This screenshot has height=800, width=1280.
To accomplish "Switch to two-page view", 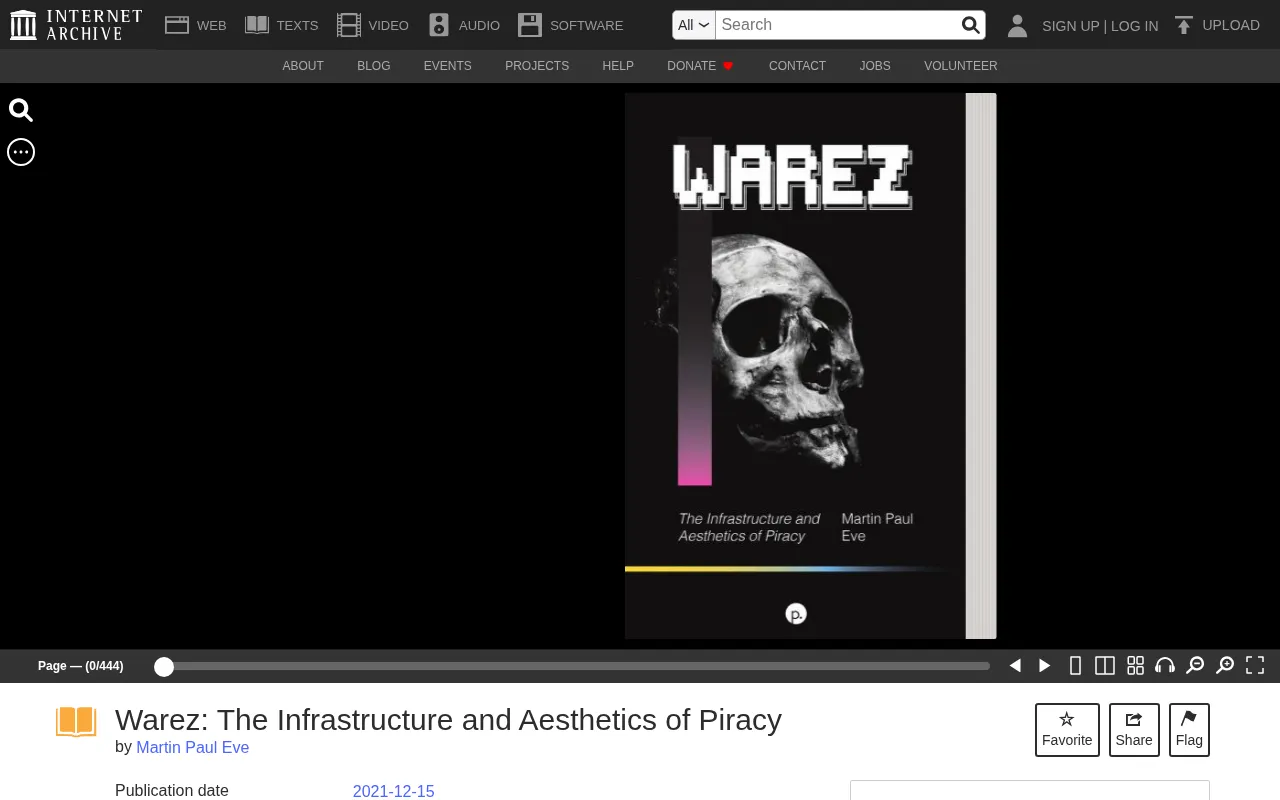I will [1105, 666].
